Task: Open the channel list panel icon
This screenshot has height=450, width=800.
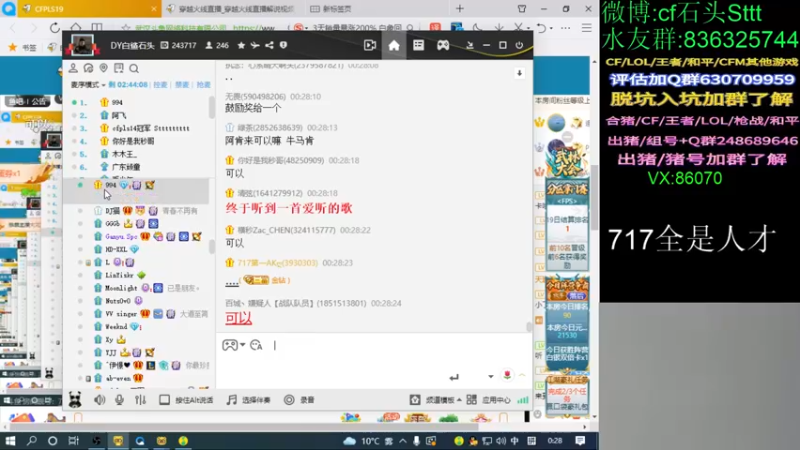Action: point(418,45)
